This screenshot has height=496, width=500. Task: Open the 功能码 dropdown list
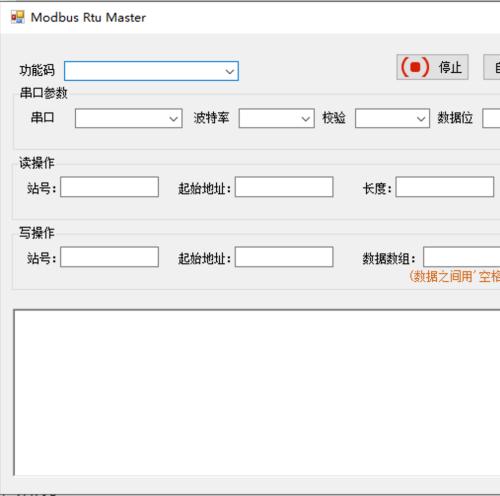pyautogui.click(x=151, y=71)
